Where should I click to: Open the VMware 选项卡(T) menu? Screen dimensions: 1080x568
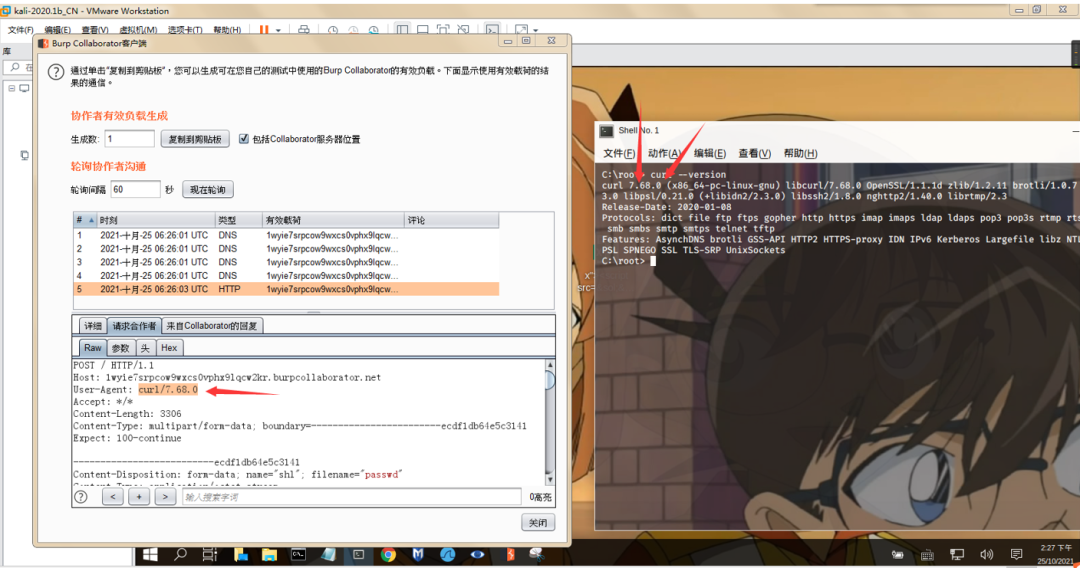click(185, 30)
